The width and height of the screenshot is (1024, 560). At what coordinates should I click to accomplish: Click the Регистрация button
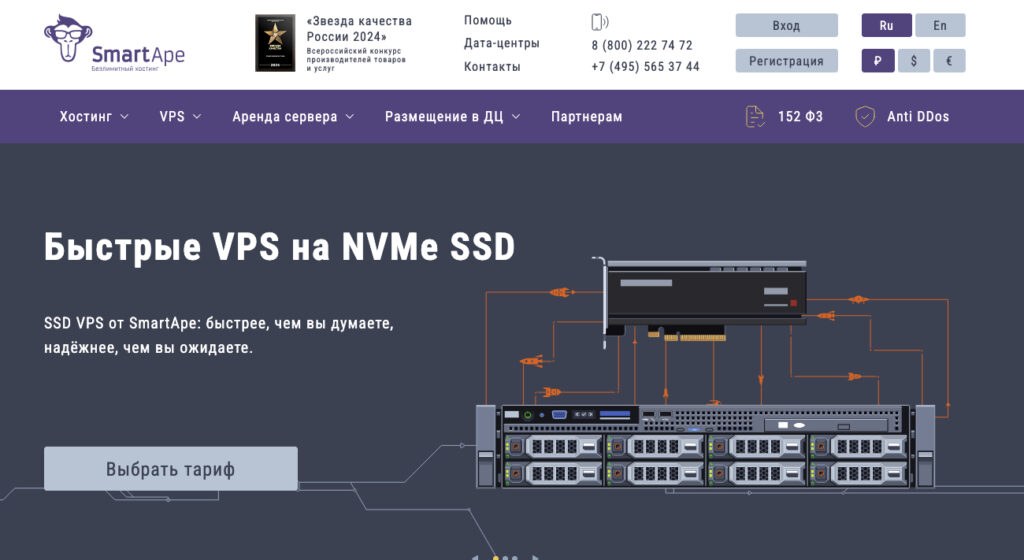pyautogui.click(x=786, y=61)
